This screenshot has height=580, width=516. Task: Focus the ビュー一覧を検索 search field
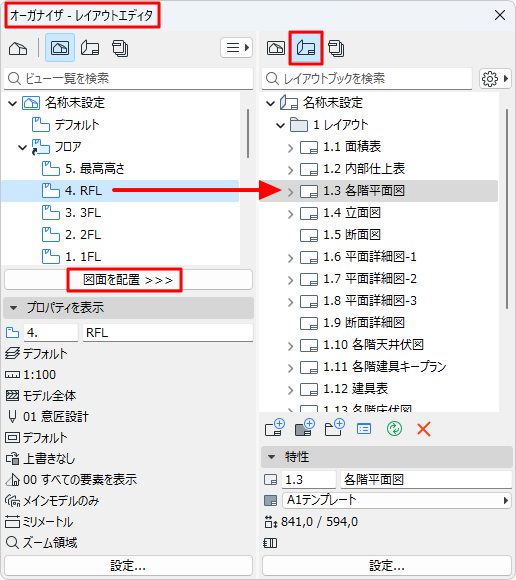(128, 78)
